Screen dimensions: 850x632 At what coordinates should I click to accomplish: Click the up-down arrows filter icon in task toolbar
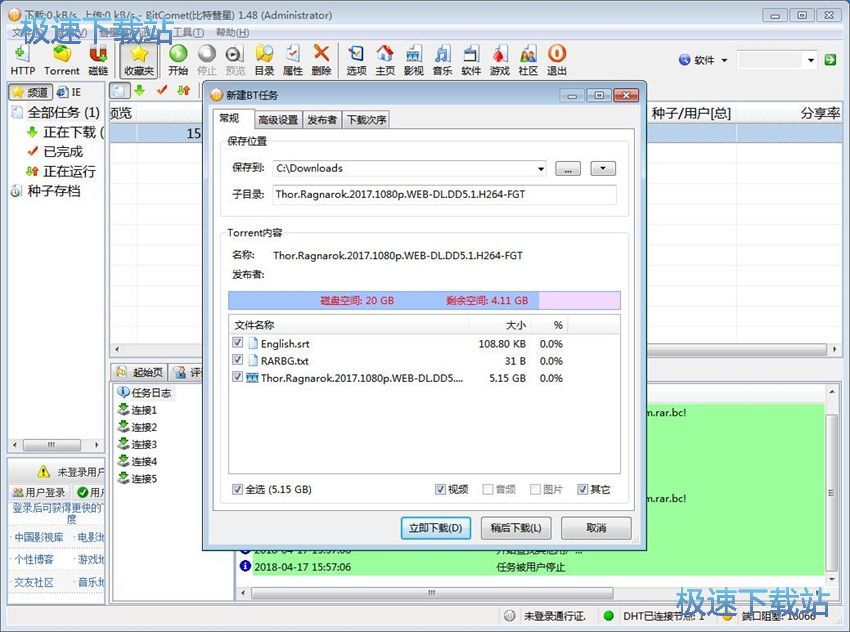184,91
